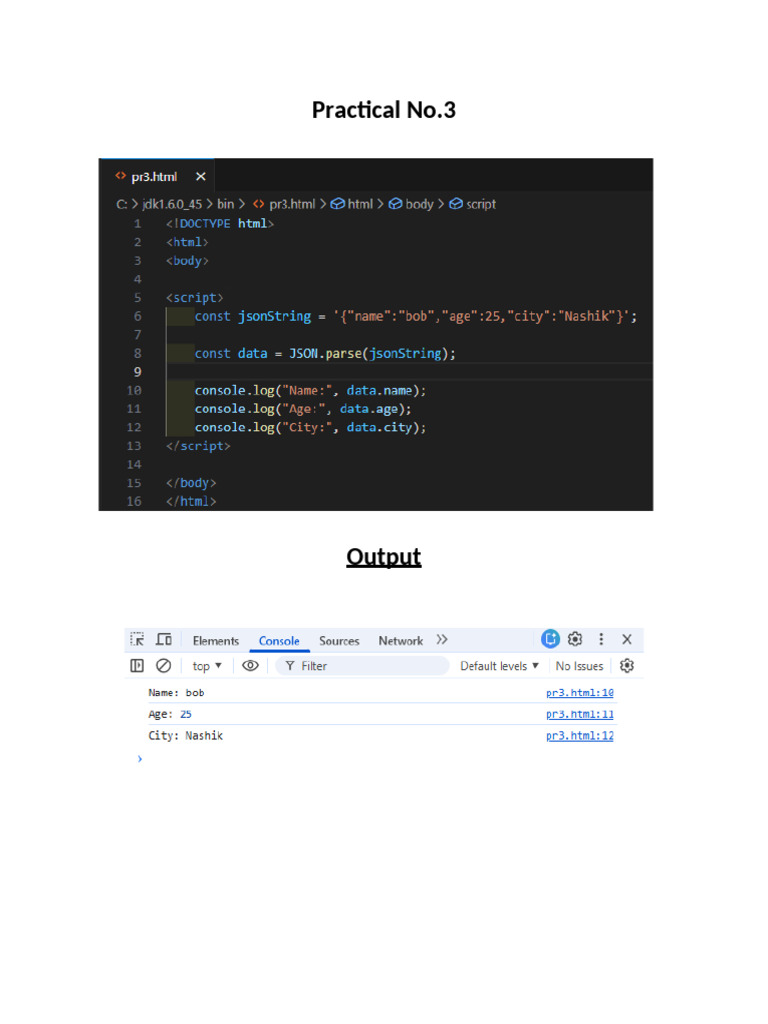Switch to the Sources tab
This screenshot has width=768, height=1024.
click(x=339, y=641)
